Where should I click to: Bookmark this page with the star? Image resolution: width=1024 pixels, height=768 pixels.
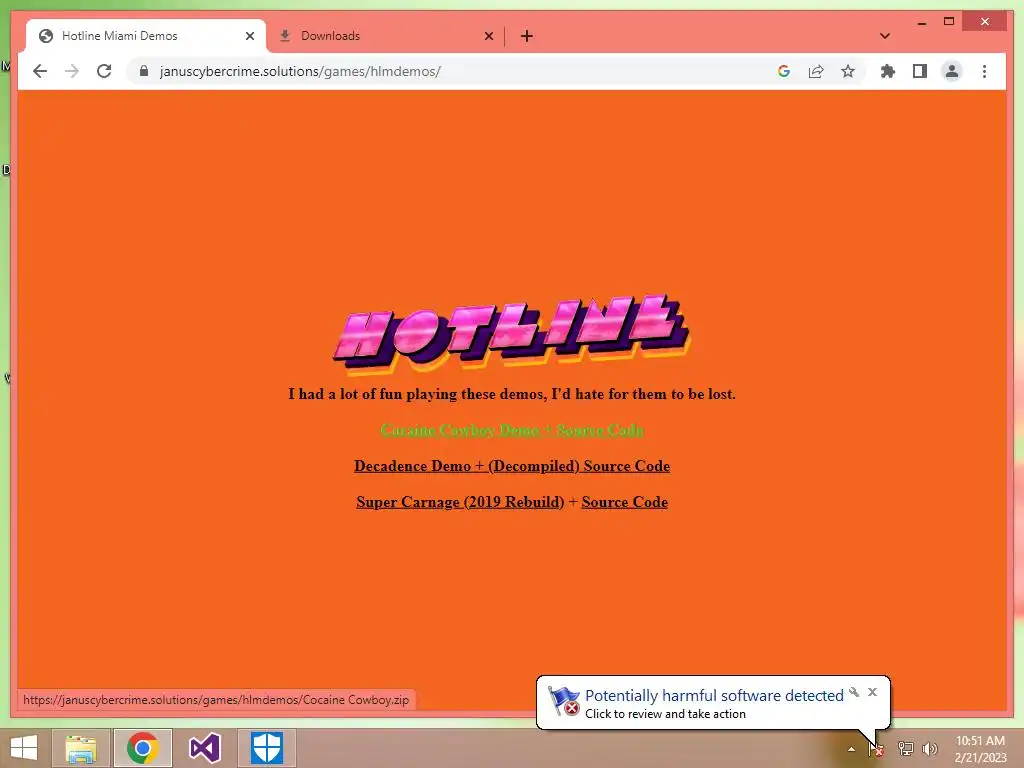[x=848, y=71]
